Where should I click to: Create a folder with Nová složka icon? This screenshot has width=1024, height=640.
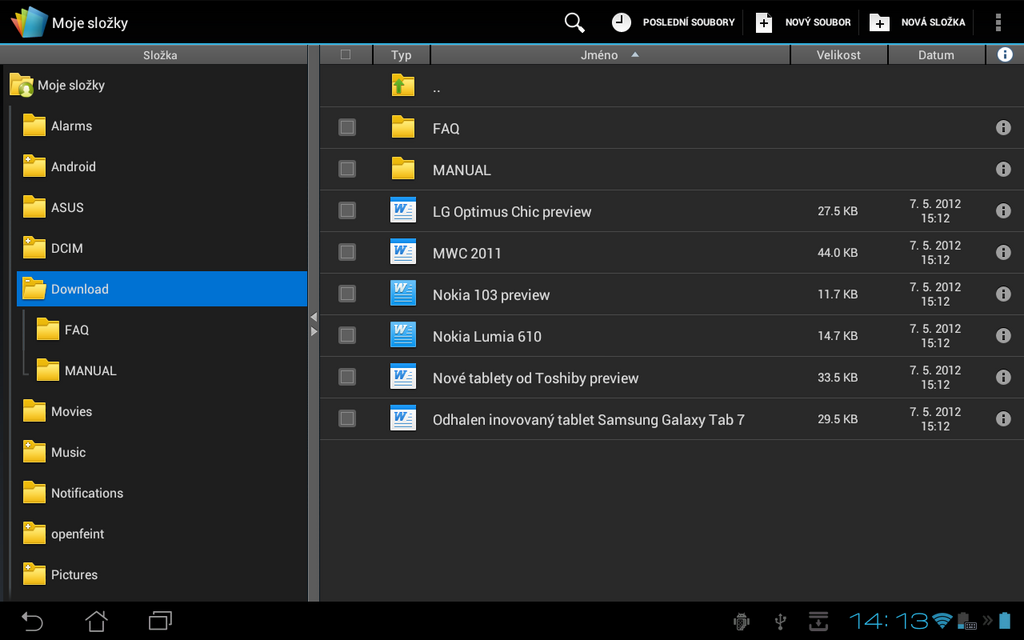pos(877,21)
